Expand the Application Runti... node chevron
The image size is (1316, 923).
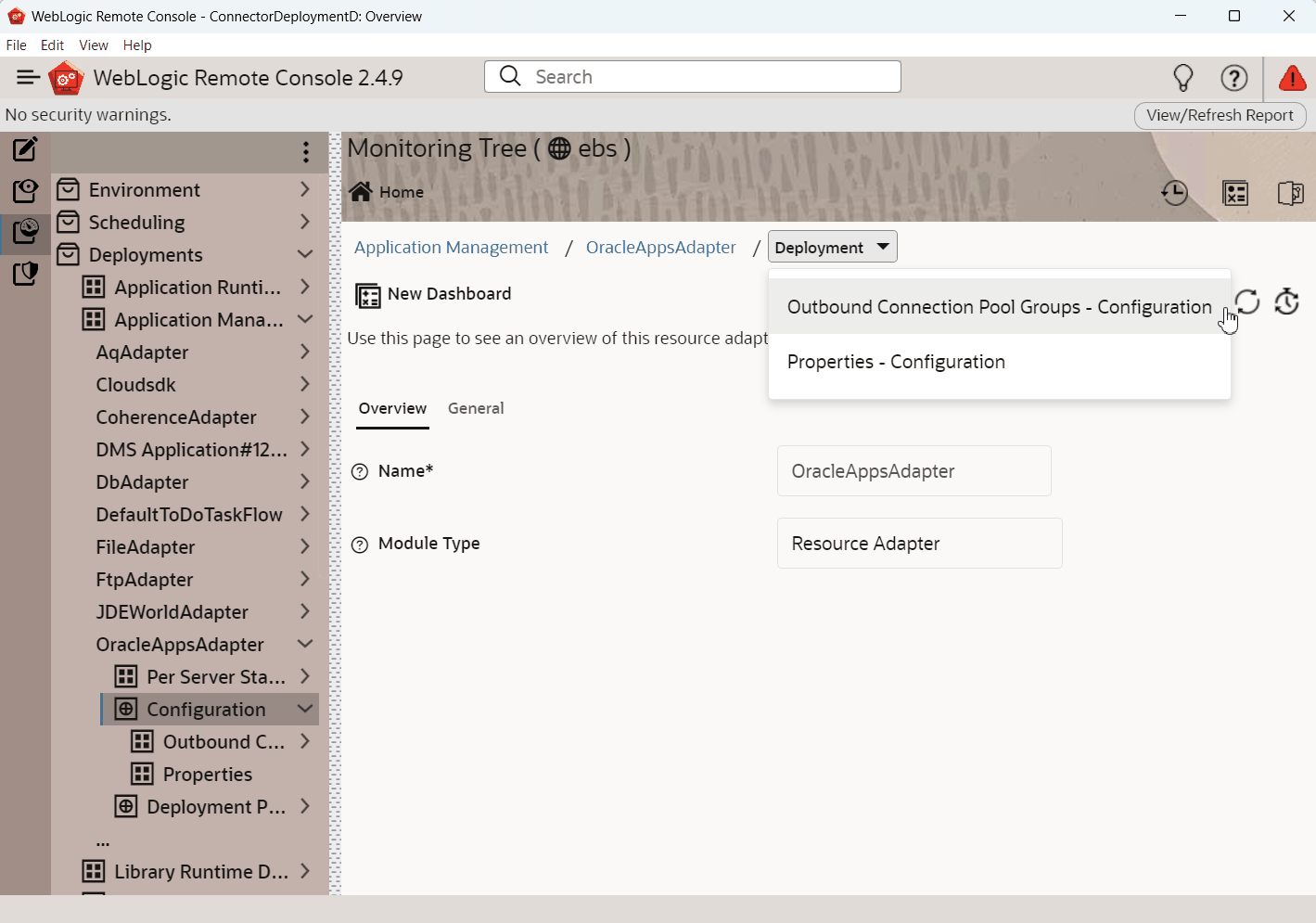coord(304,287)
